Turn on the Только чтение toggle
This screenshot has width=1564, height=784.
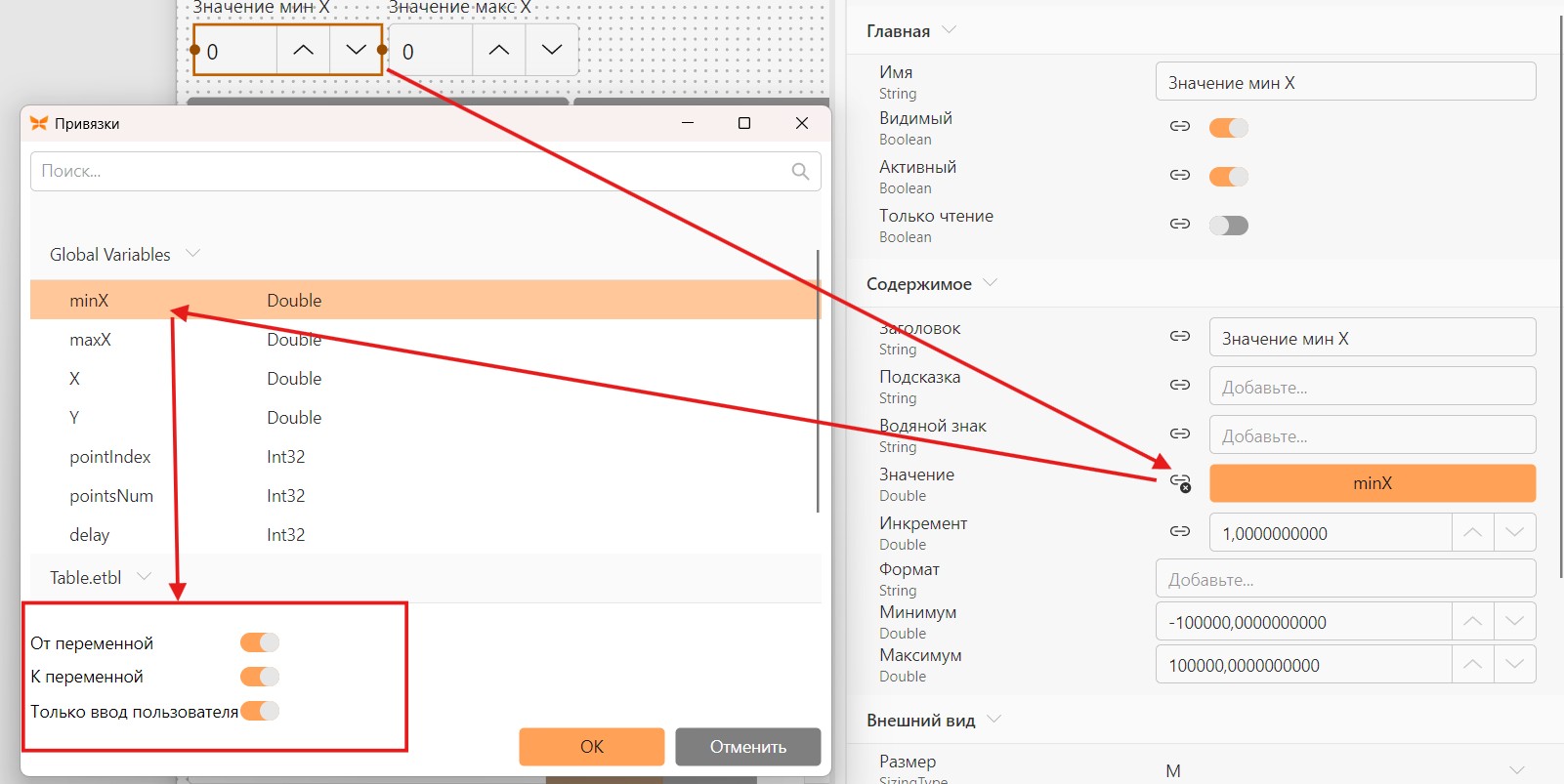click(x=1229, y=226)
